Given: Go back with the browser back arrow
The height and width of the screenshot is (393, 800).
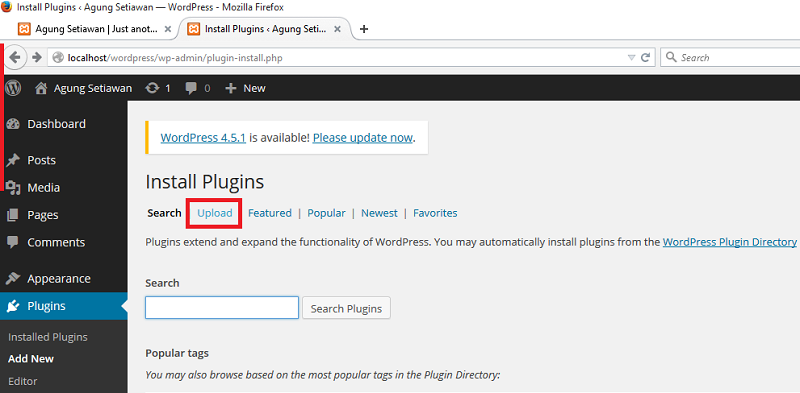Looking at the screenshot, I should click(15, 57).
